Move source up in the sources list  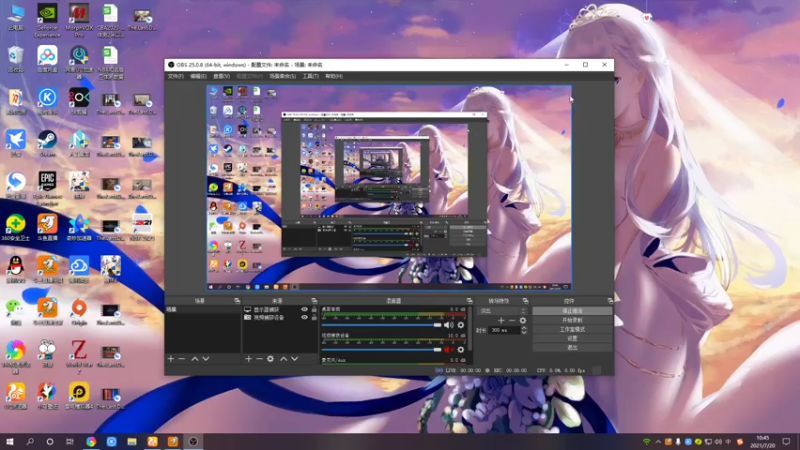coord(284,359)
